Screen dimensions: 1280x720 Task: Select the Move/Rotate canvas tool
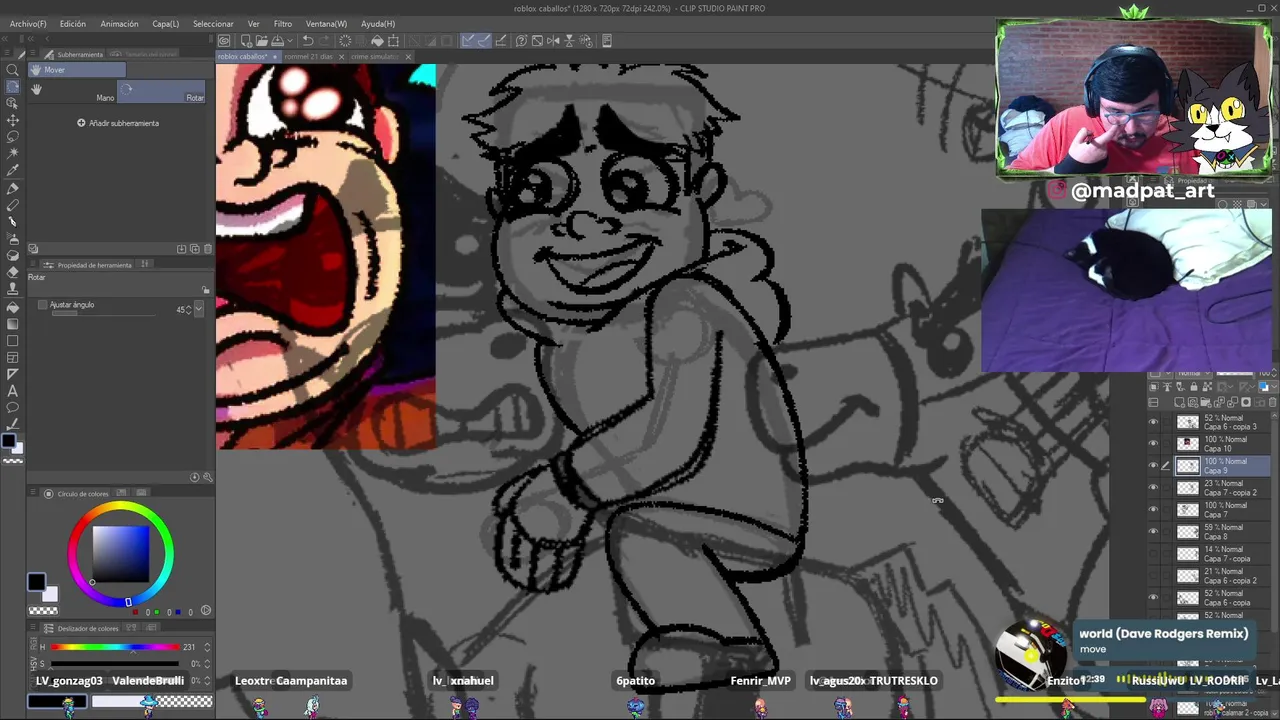click(13, 86)
